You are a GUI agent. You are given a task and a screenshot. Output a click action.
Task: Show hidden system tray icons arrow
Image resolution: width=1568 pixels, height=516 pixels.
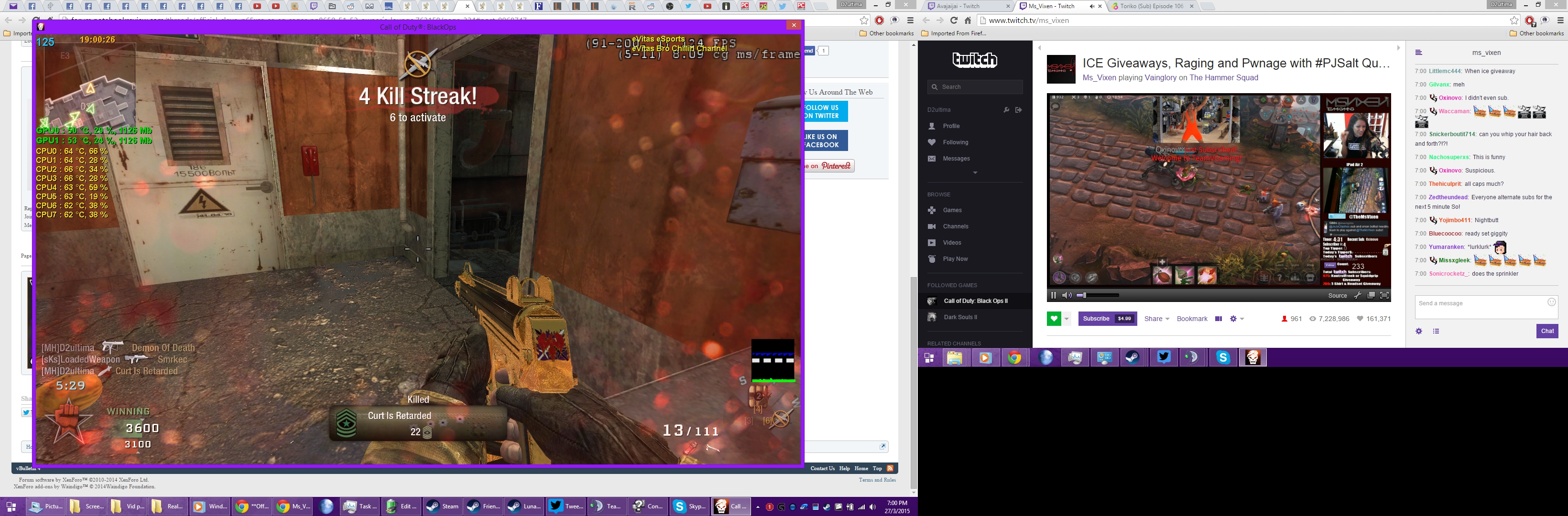[x=758, y=507]
